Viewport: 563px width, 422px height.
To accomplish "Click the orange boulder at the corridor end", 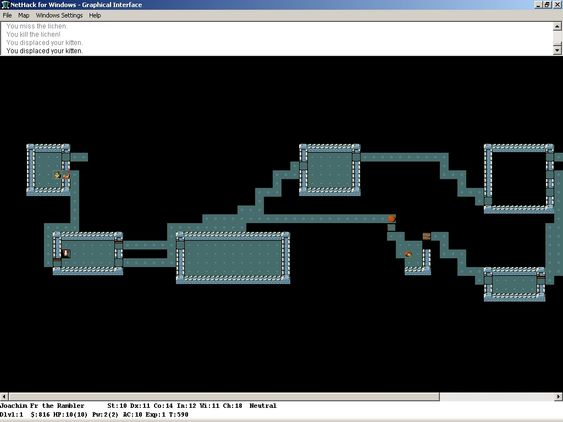I will (391, 218).
